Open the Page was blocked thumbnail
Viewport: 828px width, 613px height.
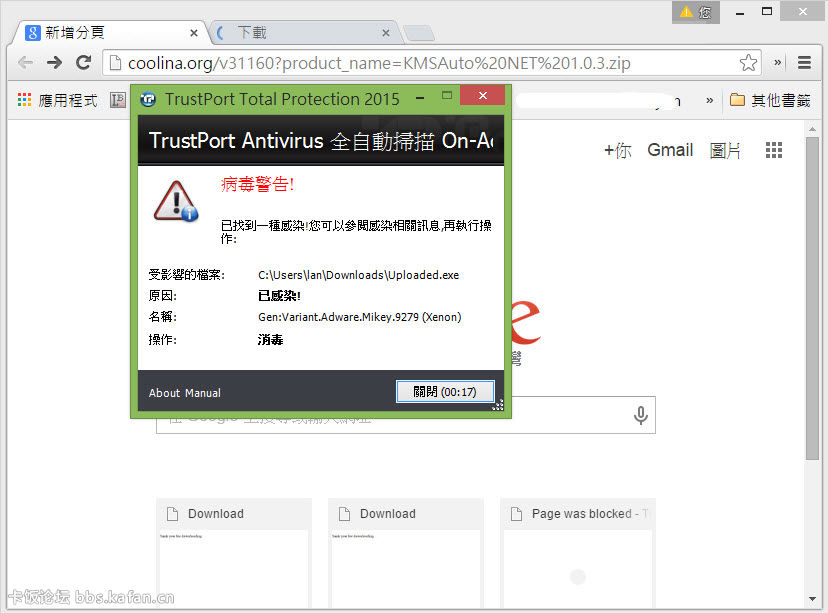(577, 555)
